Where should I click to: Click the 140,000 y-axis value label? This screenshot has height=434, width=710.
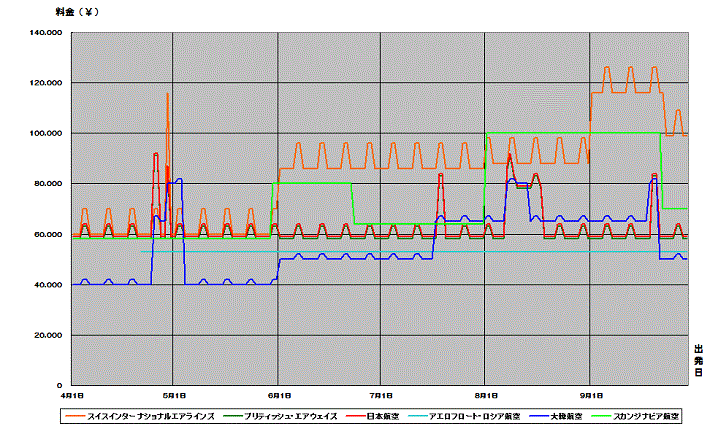(47, 32)
